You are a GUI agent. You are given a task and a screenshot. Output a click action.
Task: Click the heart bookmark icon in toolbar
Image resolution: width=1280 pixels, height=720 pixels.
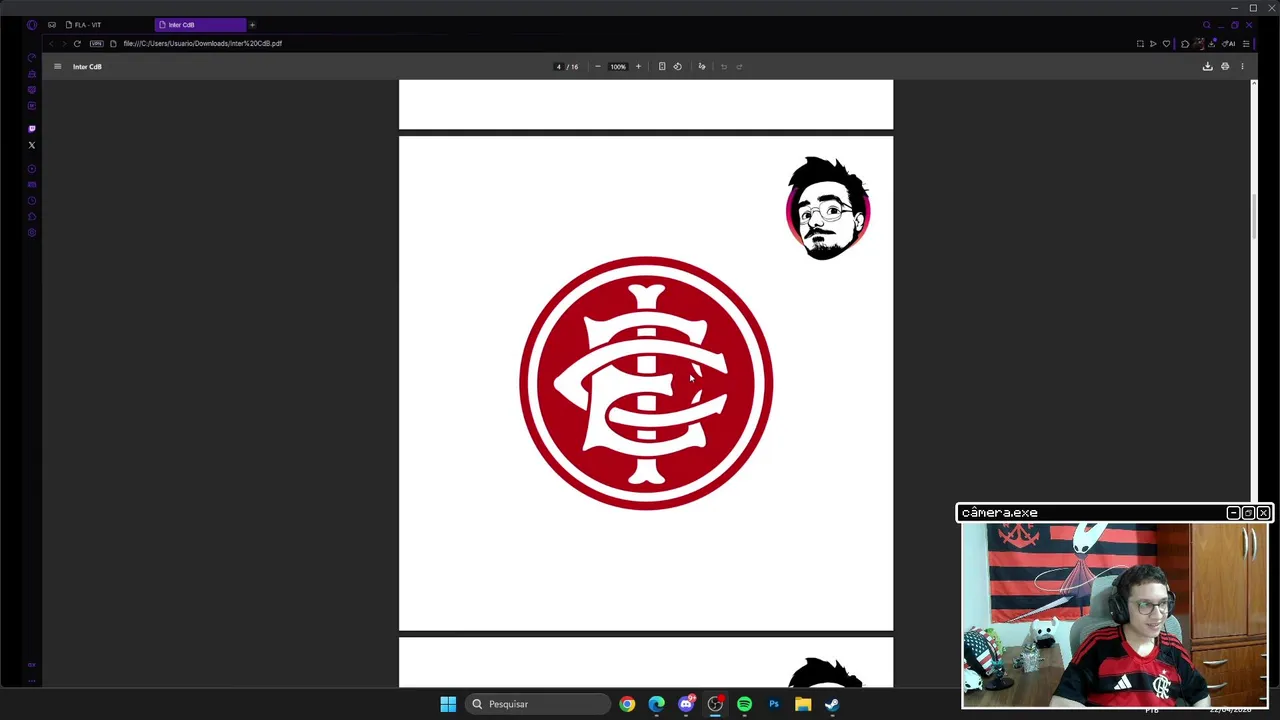1166,44
